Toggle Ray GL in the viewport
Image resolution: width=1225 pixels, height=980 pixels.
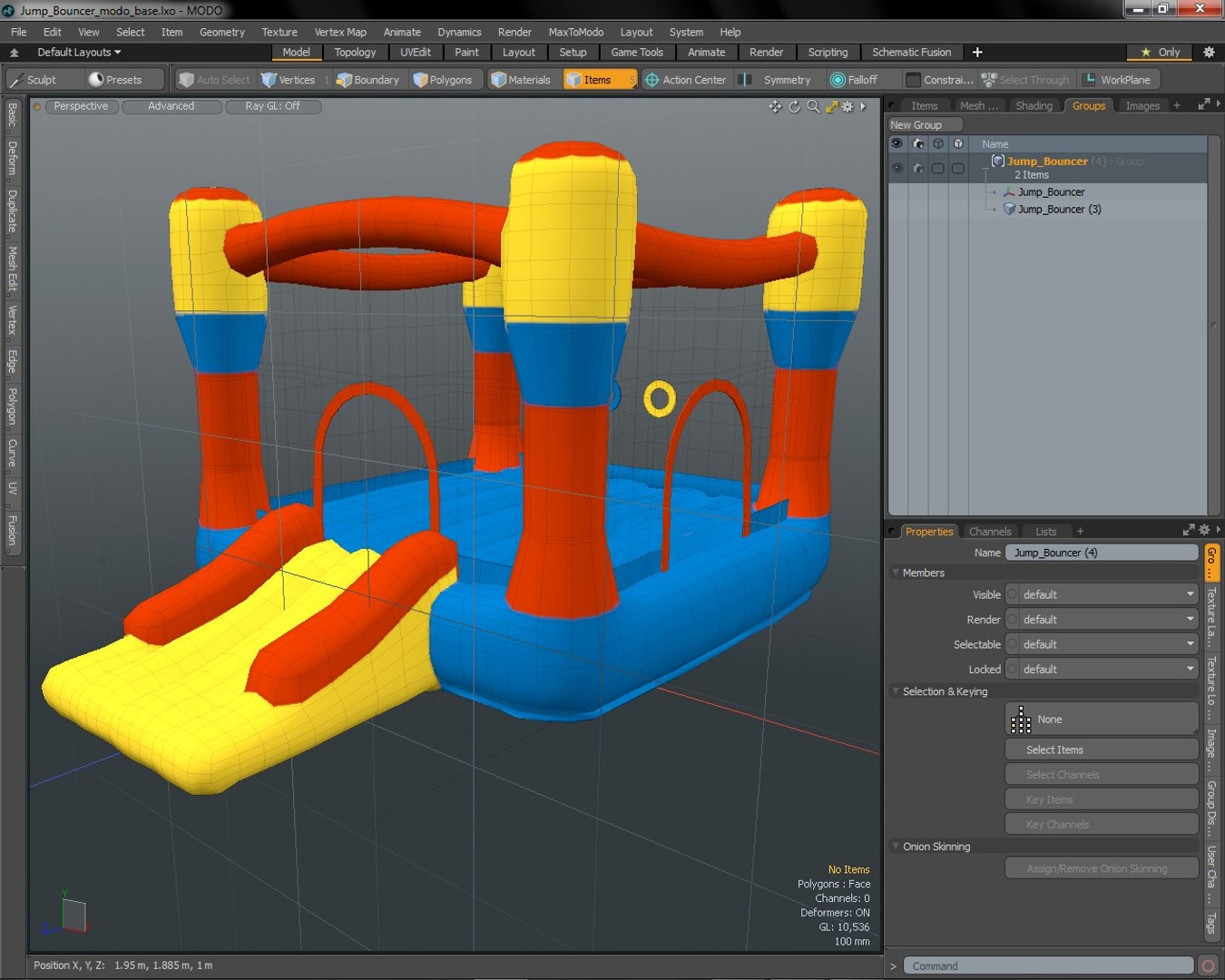tap(272, 106)
